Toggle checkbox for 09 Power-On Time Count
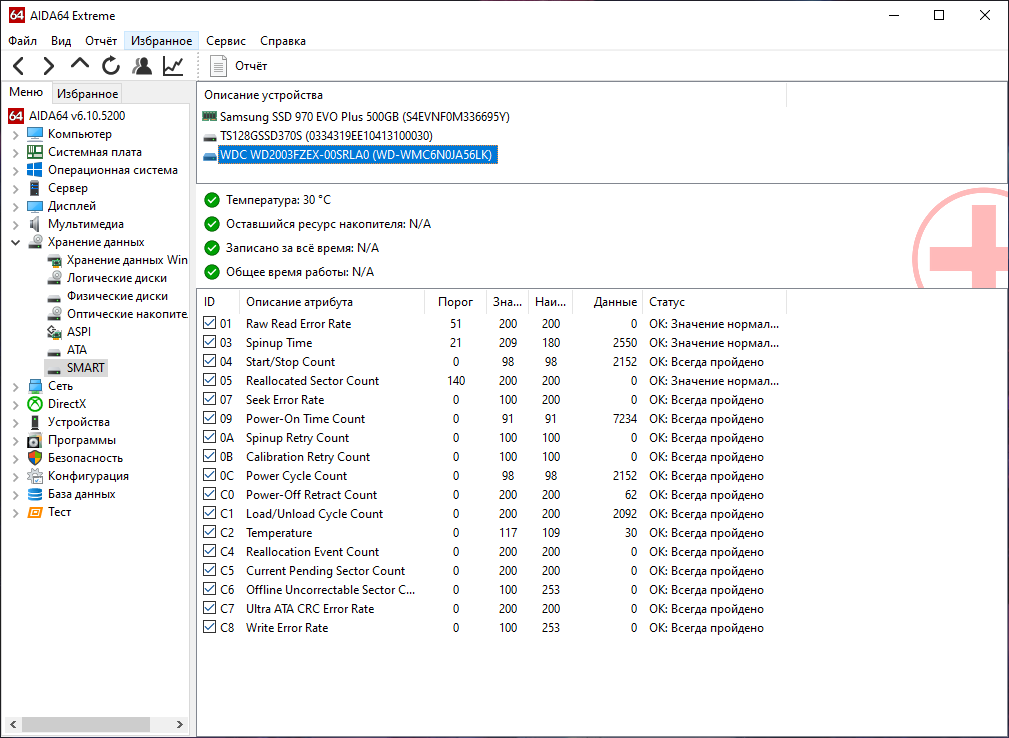Image resolution: width=1009 pixels, height=738 pixels. pos(209,418)
